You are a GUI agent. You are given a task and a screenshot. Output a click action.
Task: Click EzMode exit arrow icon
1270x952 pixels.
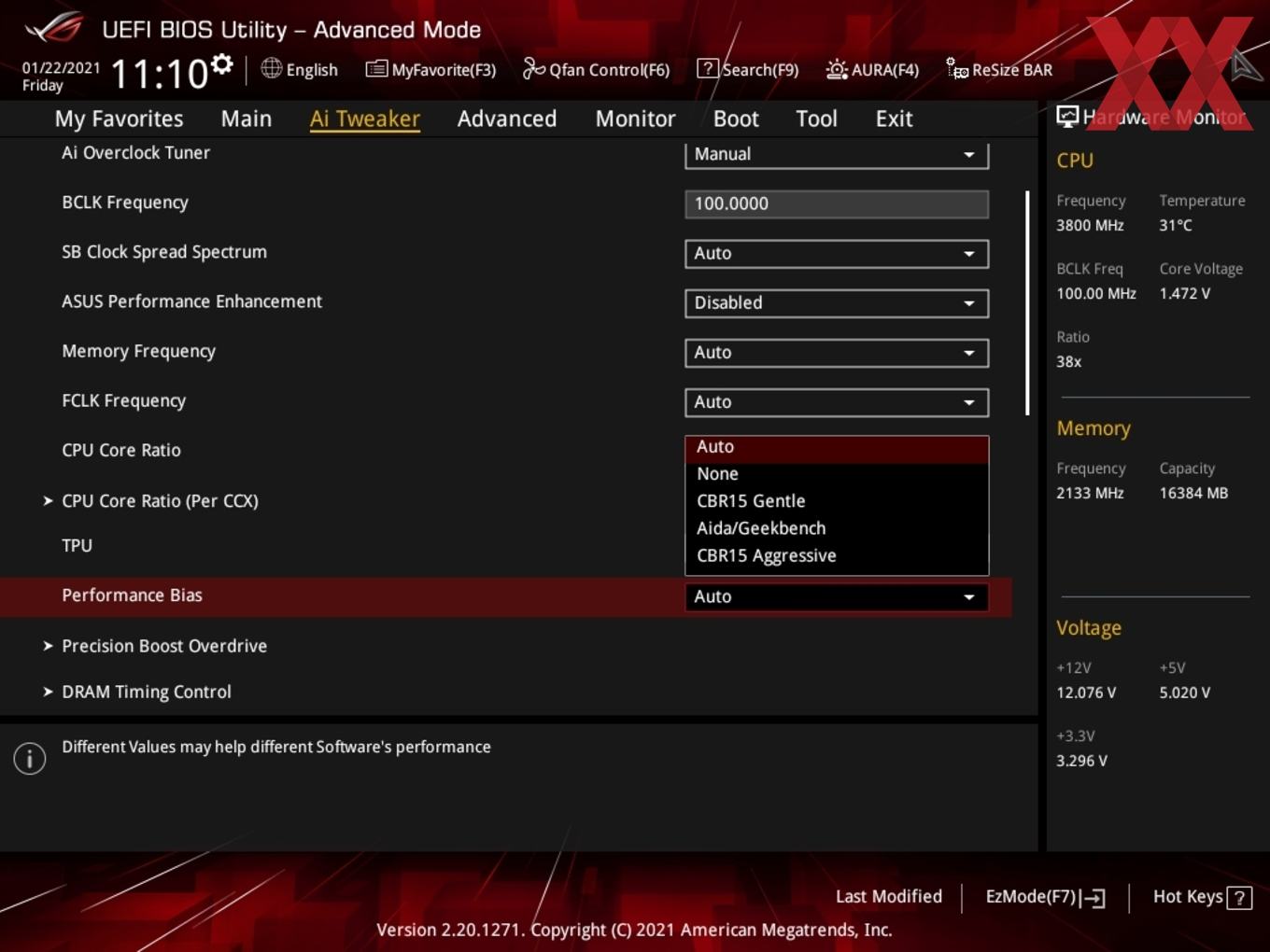point(1093,898)
